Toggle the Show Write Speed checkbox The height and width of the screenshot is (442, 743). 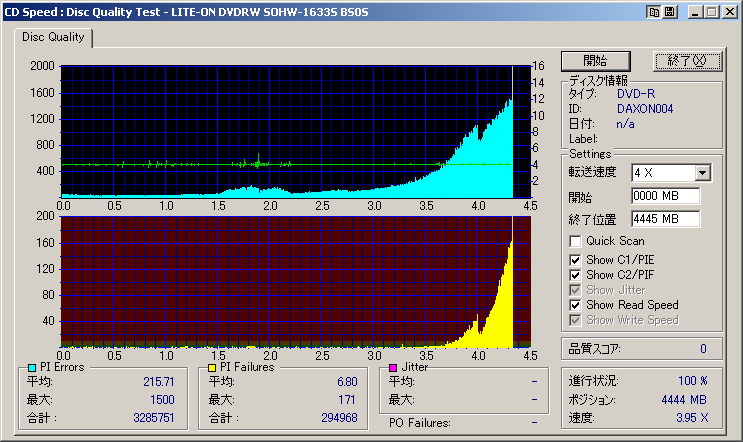click(x=575, y=320)
